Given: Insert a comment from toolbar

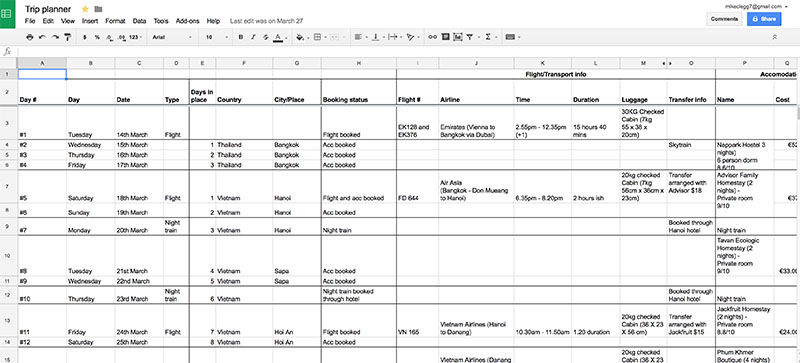Looking at the screenshot, I should [445, 37].
